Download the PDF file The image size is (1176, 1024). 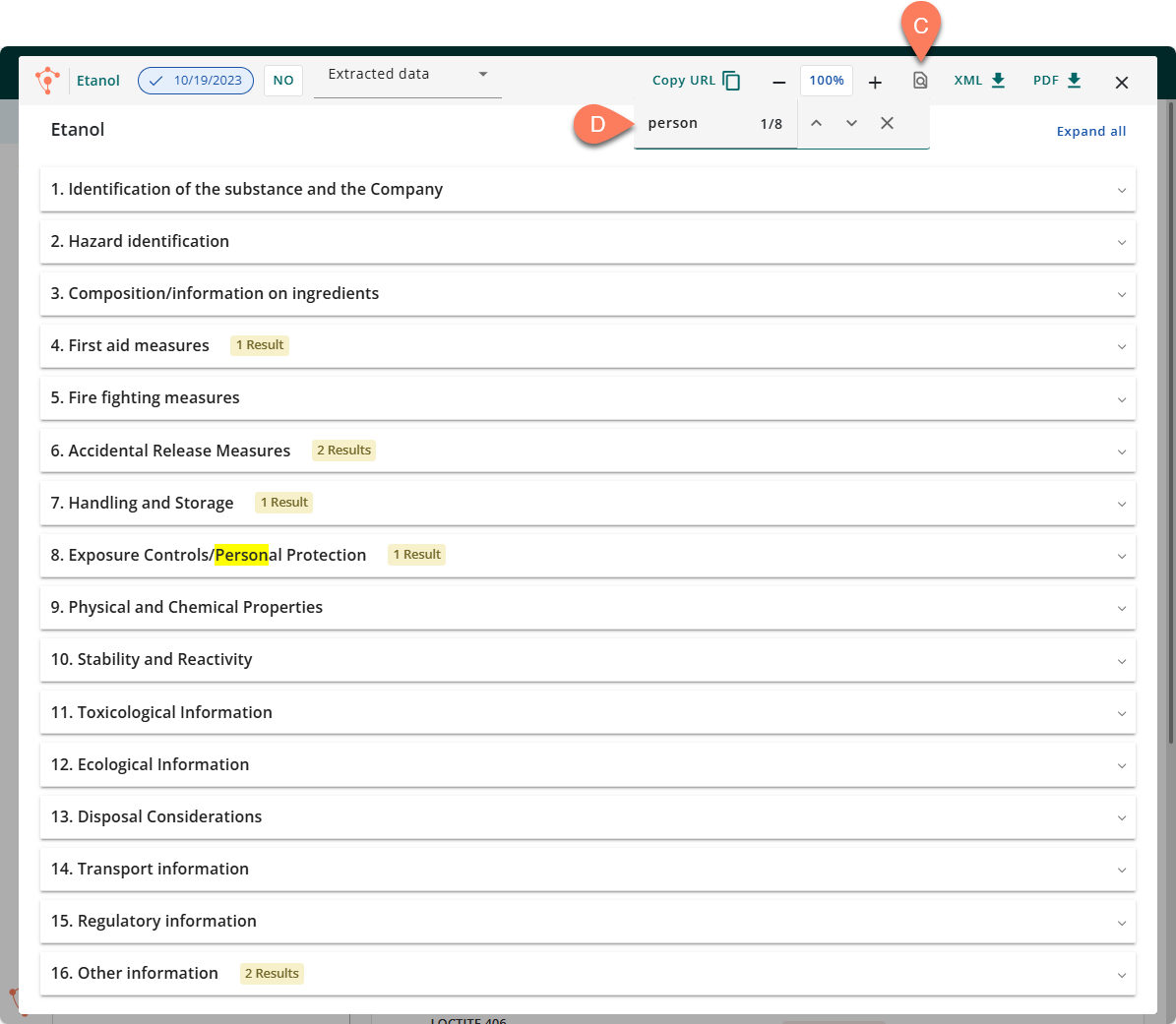pyautogui.click(x=1057, y=81)
